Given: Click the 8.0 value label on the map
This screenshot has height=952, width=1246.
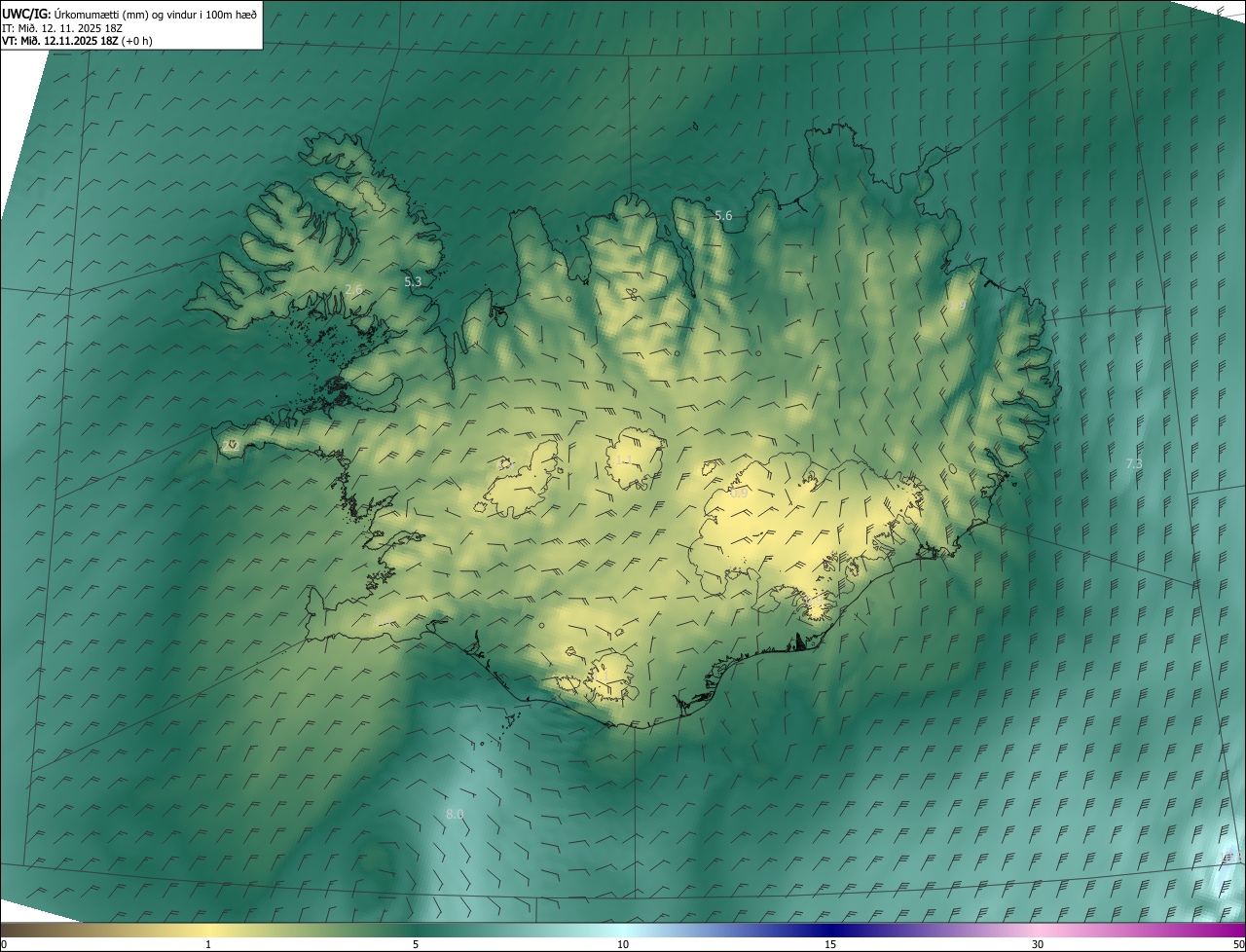Looking at the screenshot, I should point(455,814).
